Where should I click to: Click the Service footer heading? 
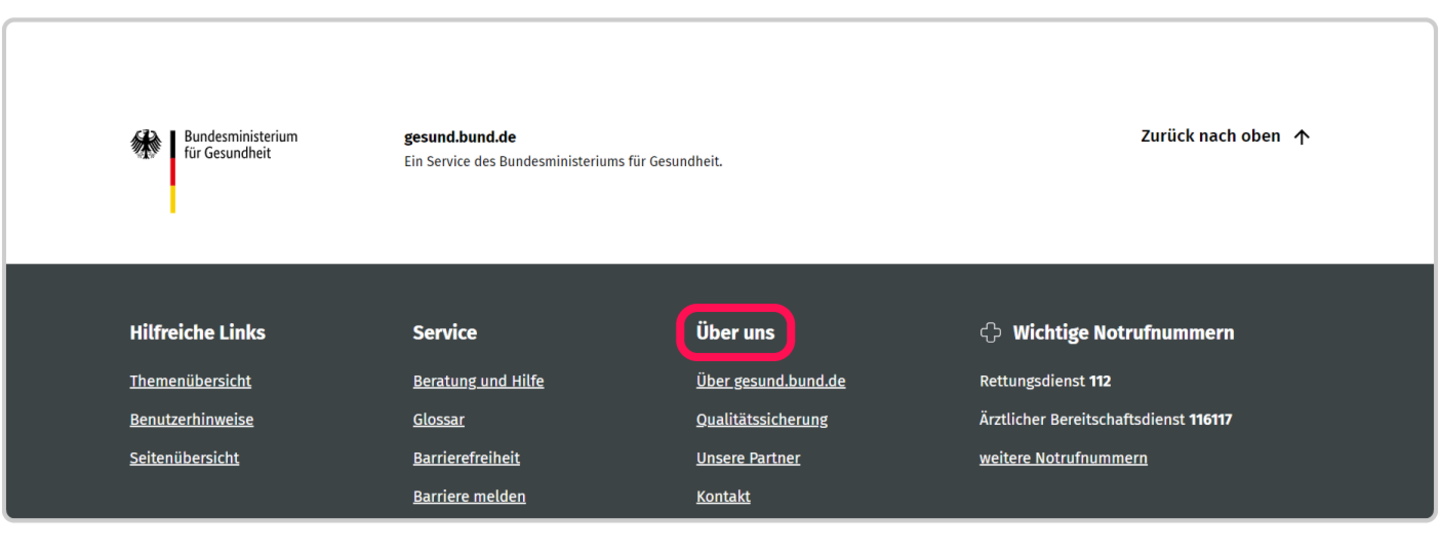[x=444, y=333]
